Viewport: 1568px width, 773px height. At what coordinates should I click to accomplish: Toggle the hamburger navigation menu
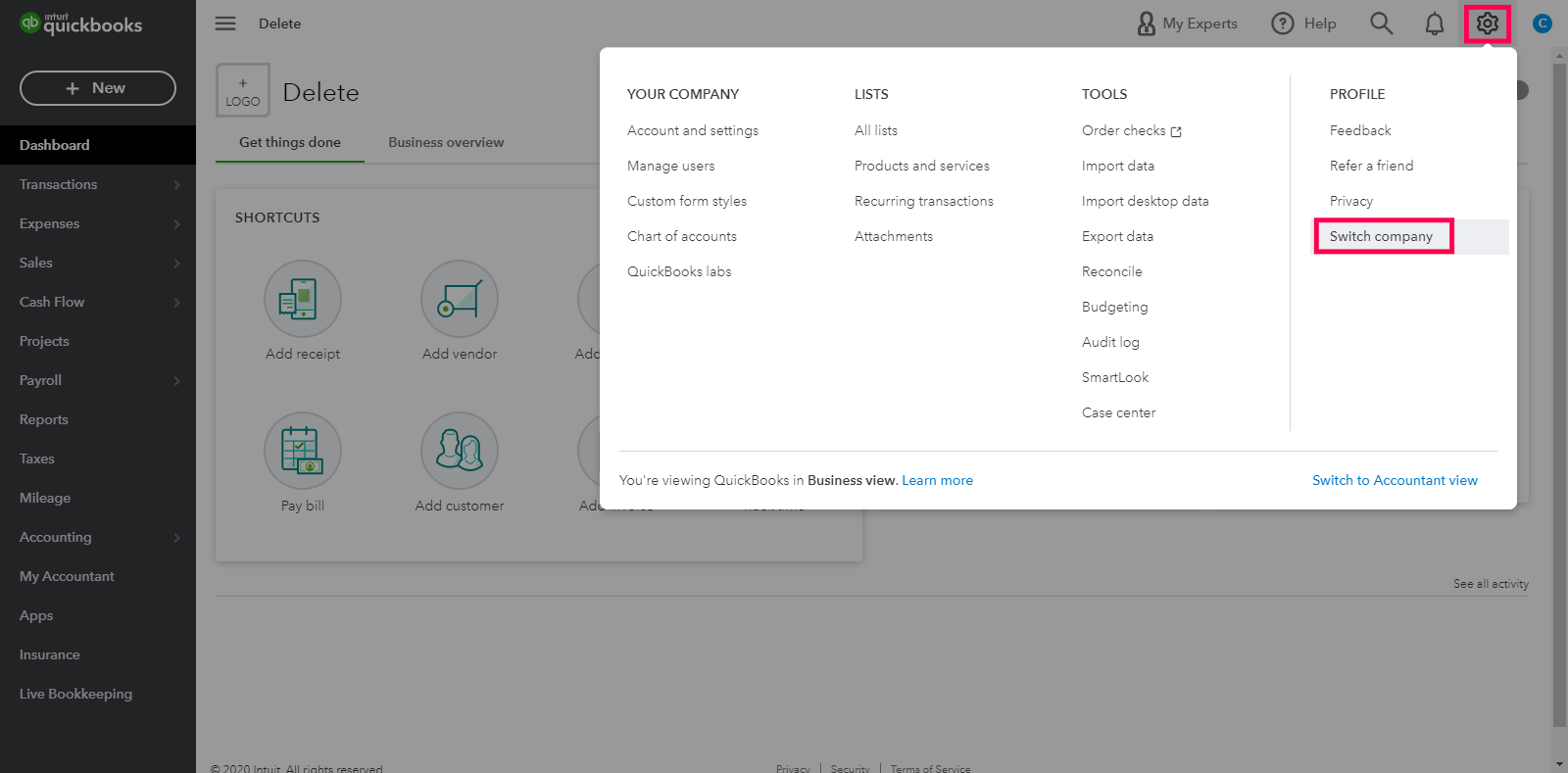point(225,24)
